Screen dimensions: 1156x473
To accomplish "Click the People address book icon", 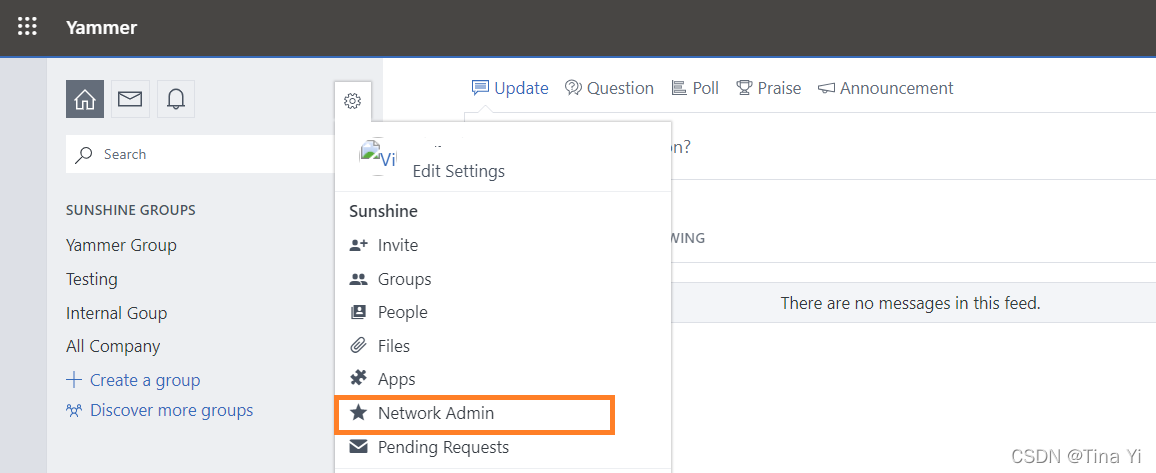I will pyautogui.click(x=358, y=312).
